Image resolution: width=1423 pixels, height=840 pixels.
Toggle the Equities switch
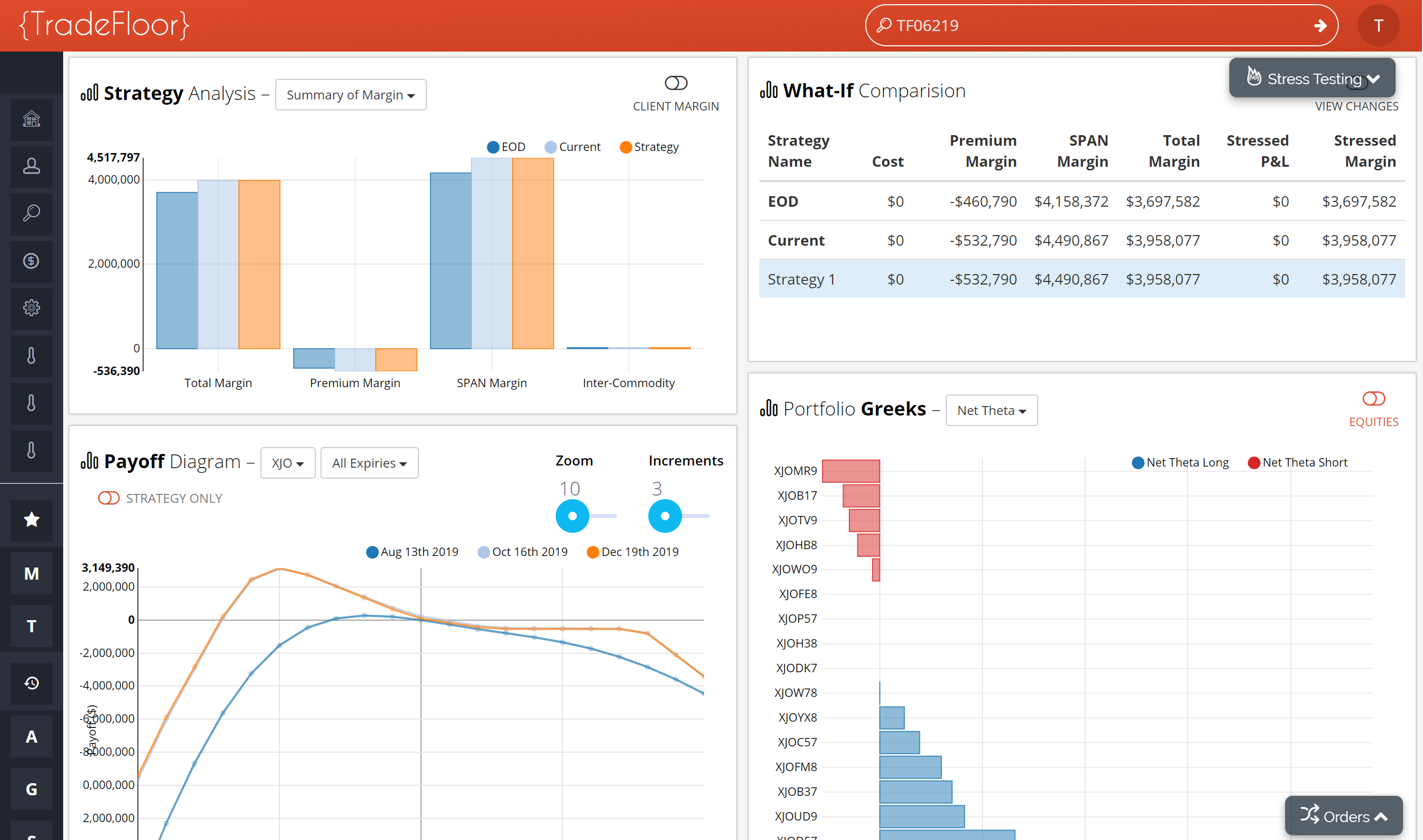1373,399
